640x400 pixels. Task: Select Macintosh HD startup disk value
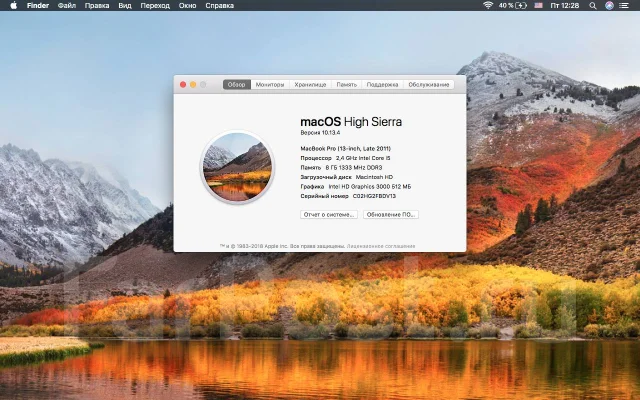pos(374,177)
